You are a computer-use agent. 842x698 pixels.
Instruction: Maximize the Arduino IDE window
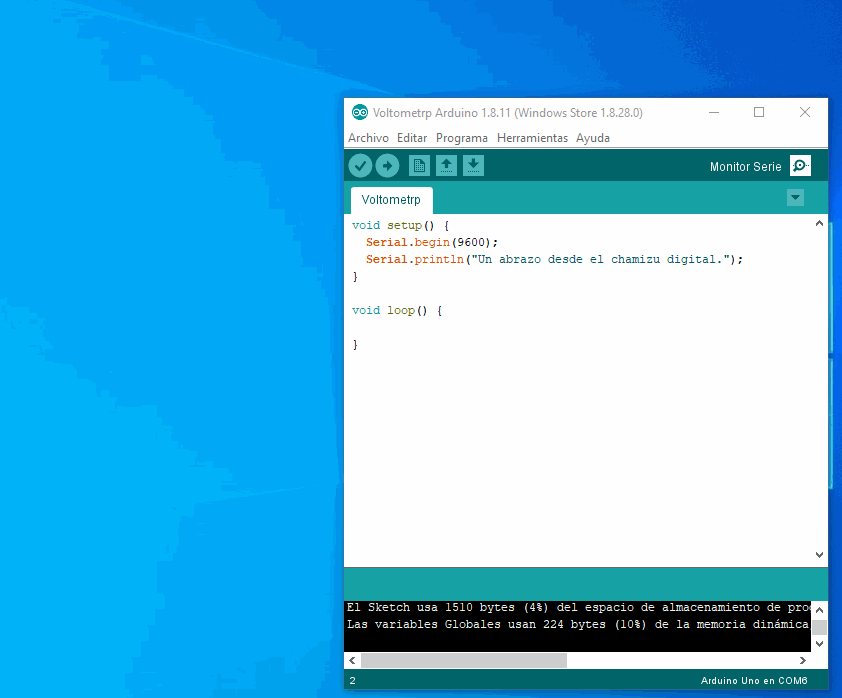759,113
